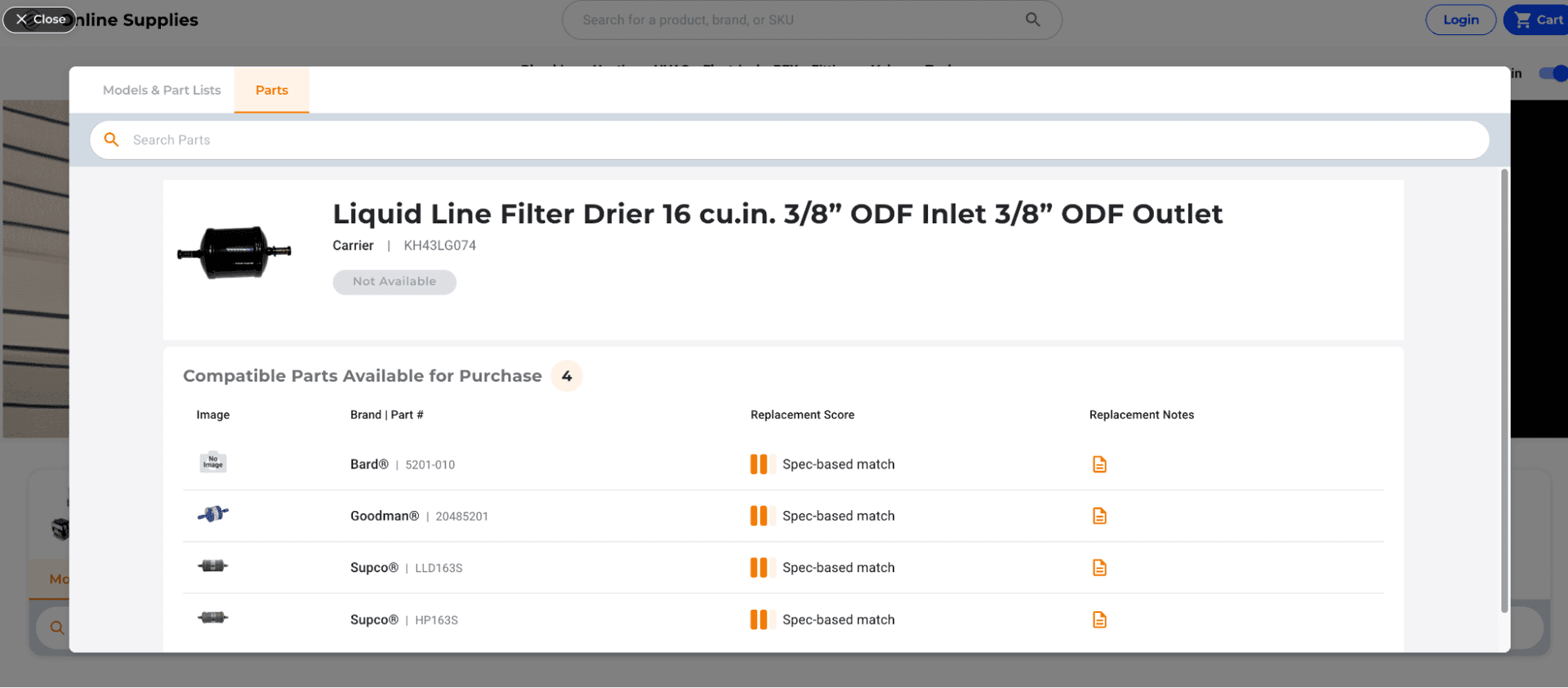Image resolution: width=1568 pixels, height=688 pixels.
Task: Open replacement notes for Bard 5201-010
Action: (x=1099, y=464)
